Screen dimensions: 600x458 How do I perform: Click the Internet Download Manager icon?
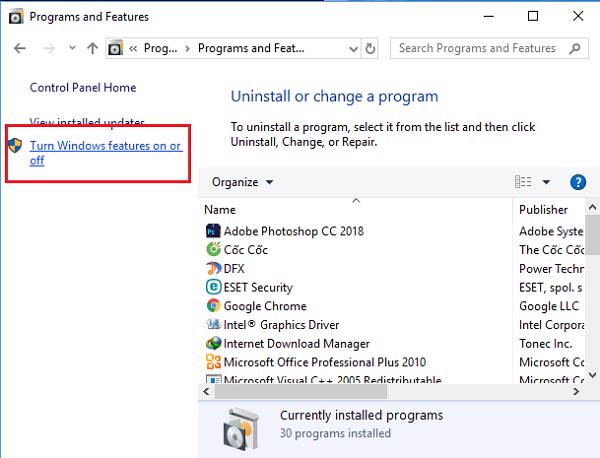(213, 343)
